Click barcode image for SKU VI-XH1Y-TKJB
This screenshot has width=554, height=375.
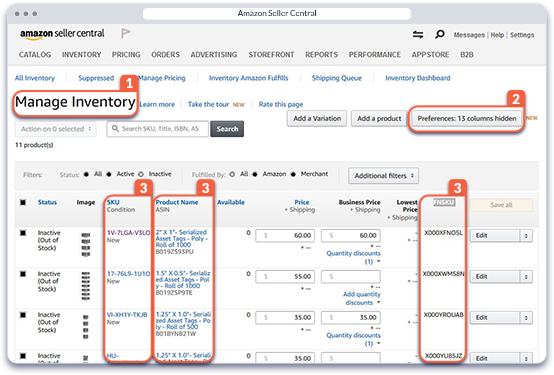[86, 327]
